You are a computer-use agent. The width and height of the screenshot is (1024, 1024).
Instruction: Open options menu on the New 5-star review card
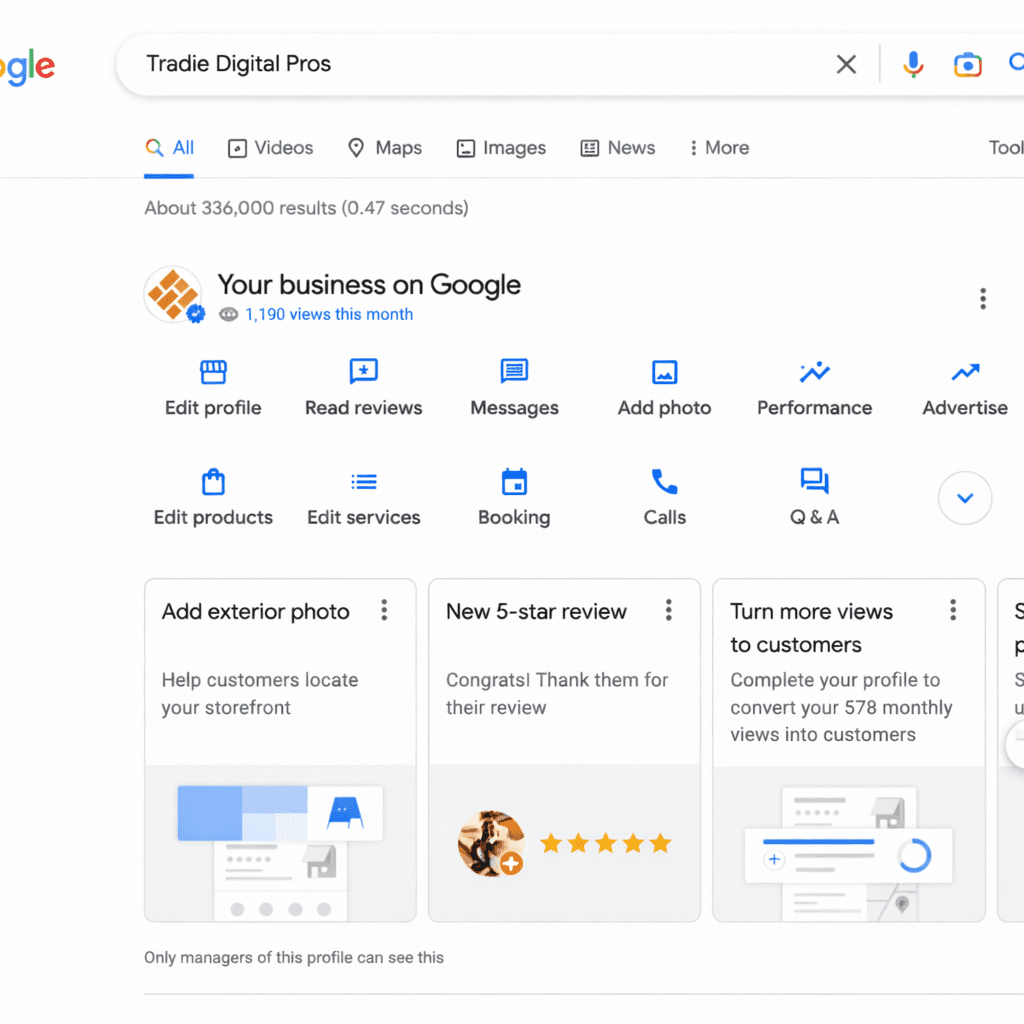point(668,609)
